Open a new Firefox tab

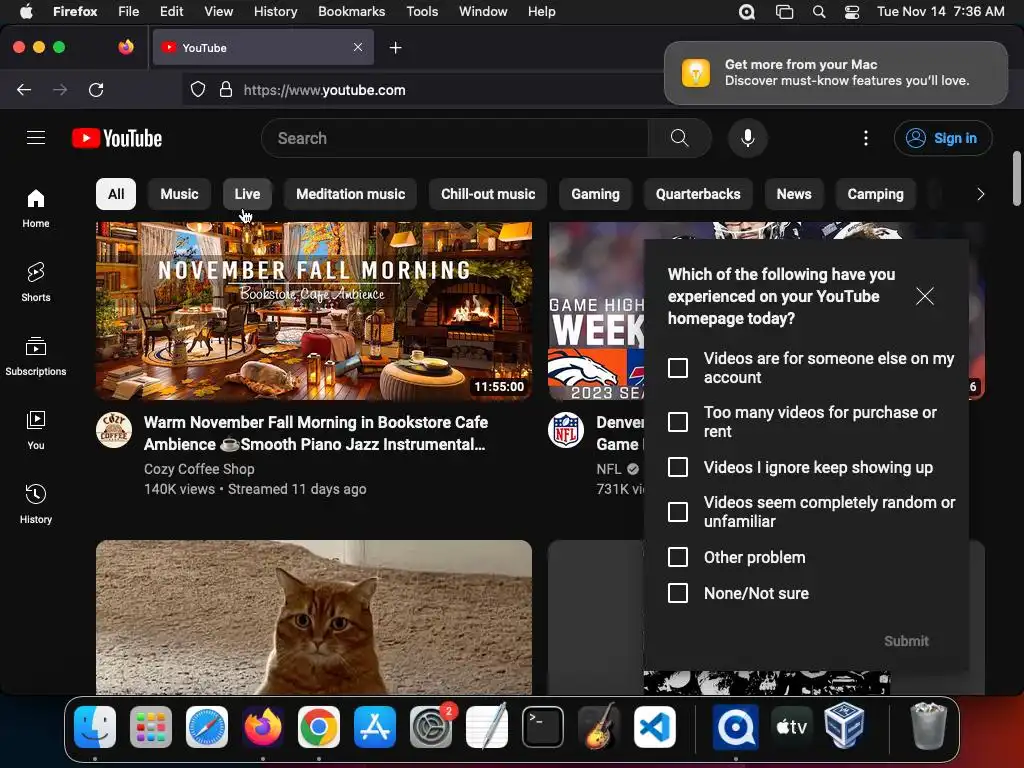395,48
